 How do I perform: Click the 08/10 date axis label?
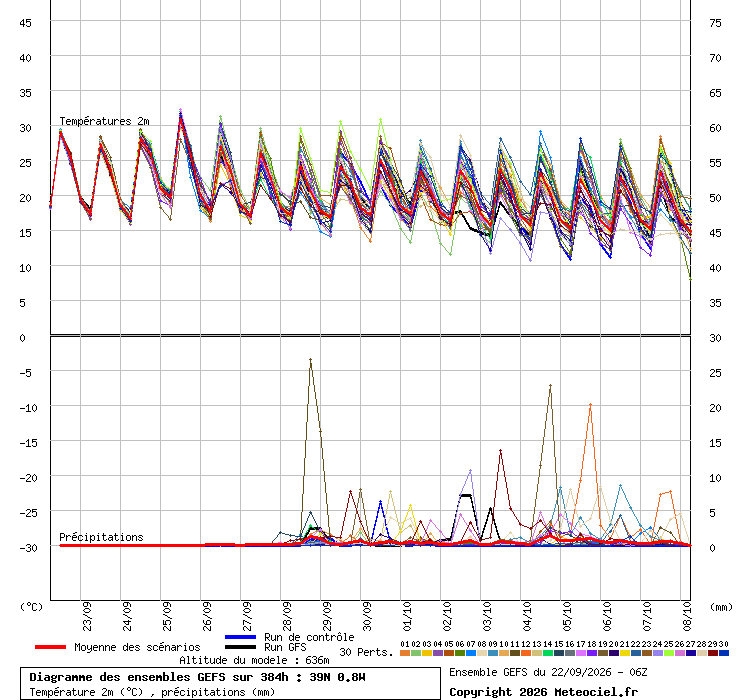pos(687,616)
